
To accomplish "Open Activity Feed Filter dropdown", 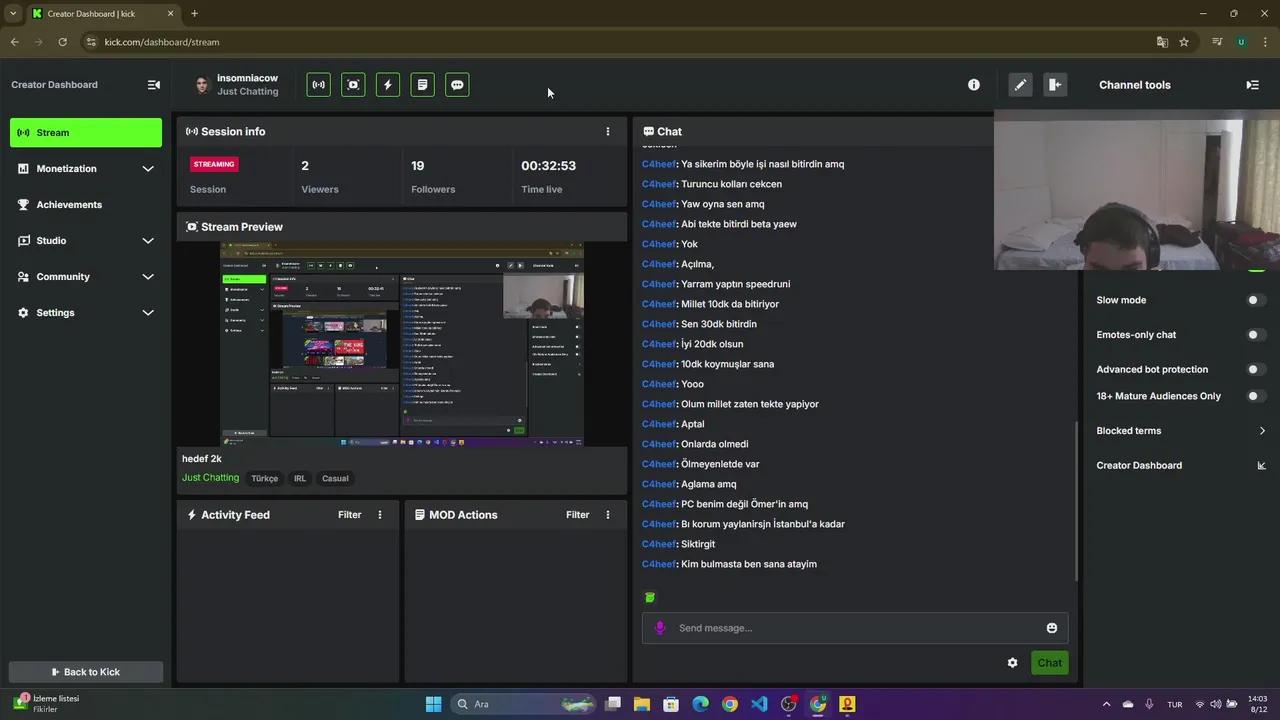I will pyautogui.click(x=349, y=515).
